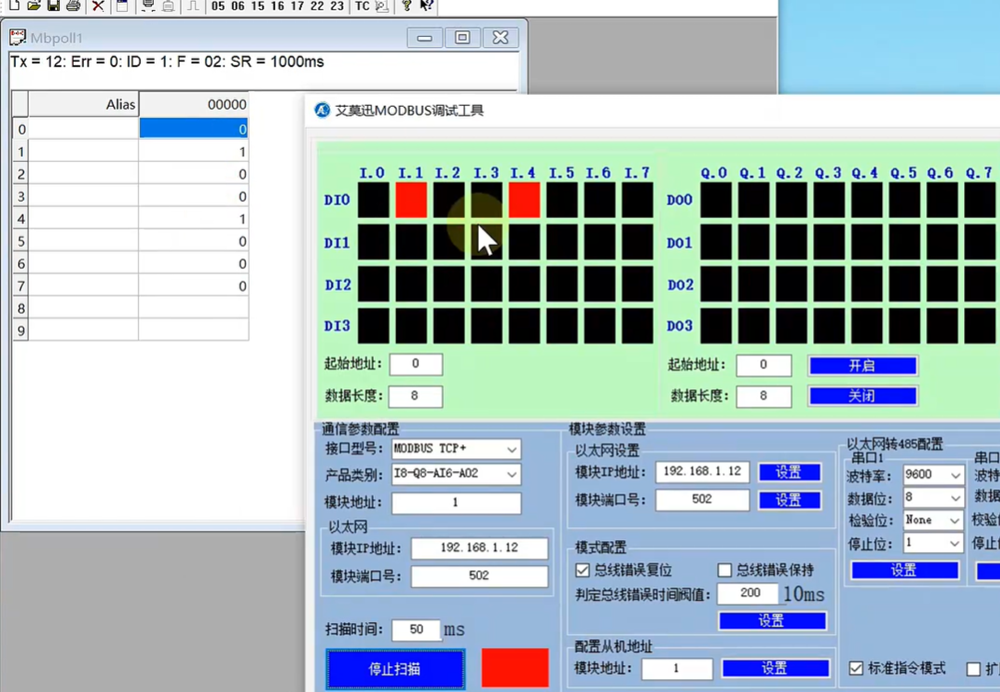Image resolution: width=1000 pixels, height=692 pixels.
Task: Click the Open file toolbar icon
Action: click(34, 6)
